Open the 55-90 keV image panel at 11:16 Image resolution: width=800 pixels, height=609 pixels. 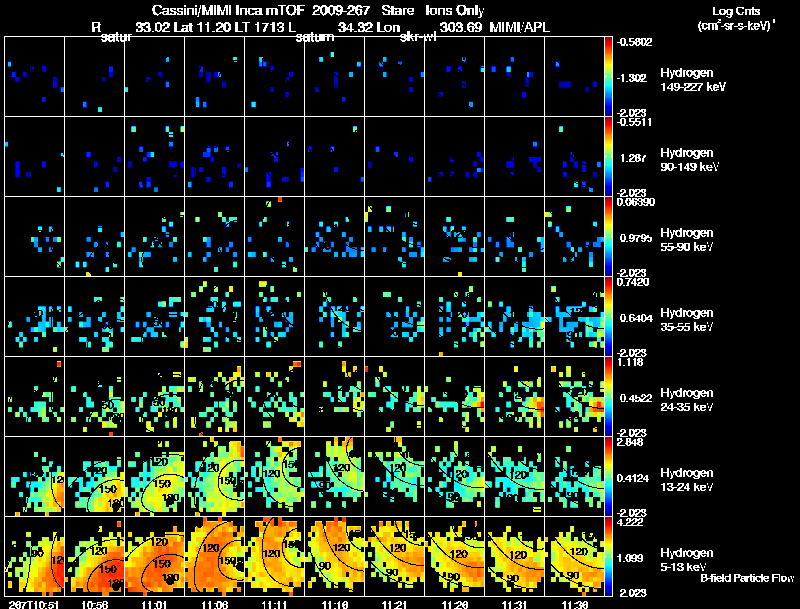click(x=334, y=237)
